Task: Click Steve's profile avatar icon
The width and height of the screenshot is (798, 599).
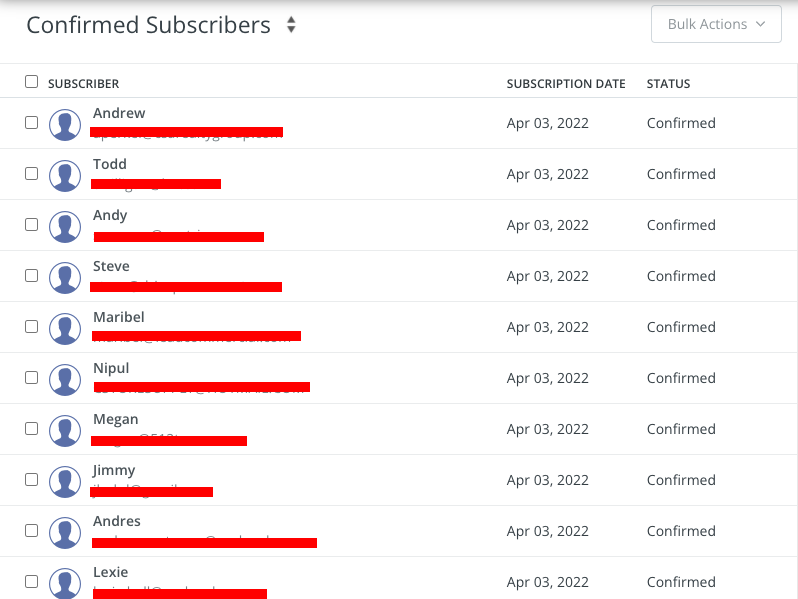Action: coord(65,277)
